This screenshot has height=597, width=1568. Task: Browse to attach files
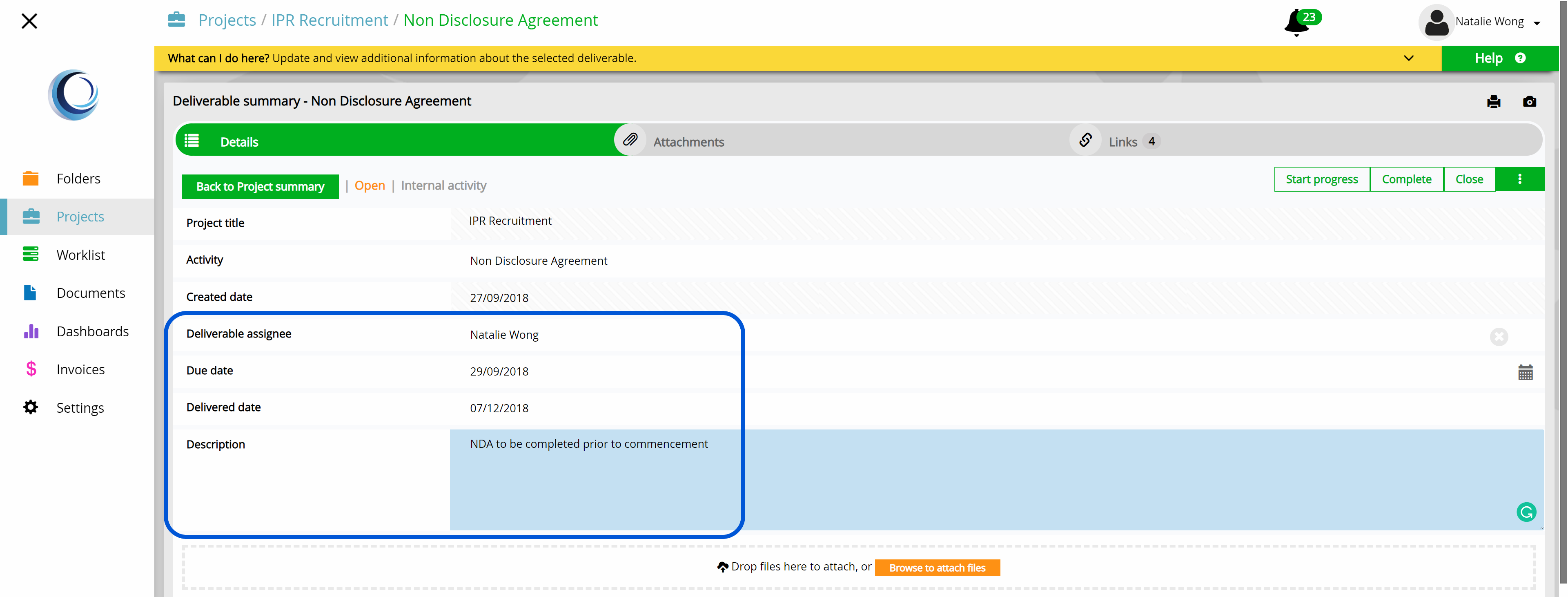coord(937,567)
